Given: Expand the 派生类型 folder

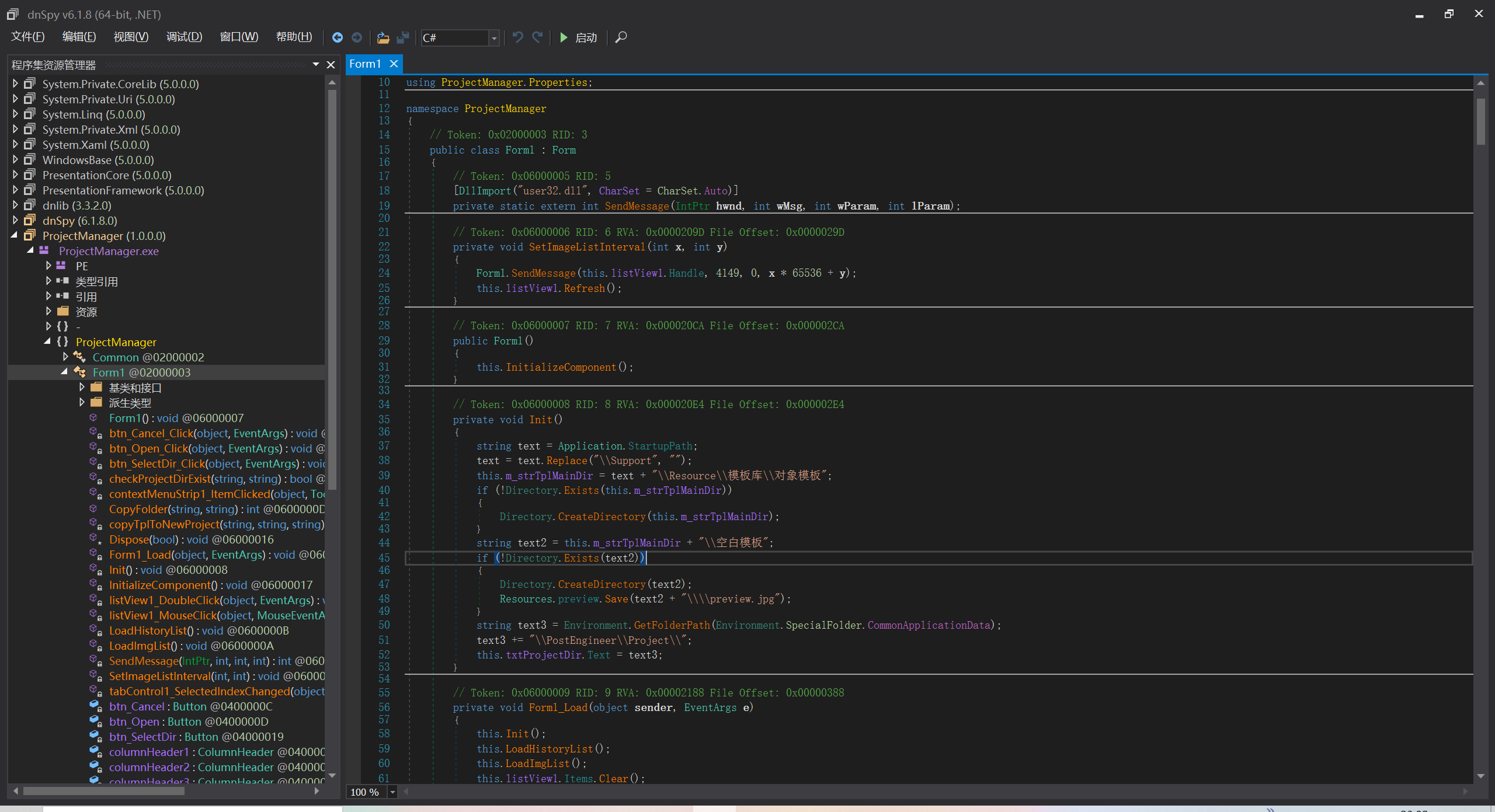Looking at the screenshot, I should tap(82, 402).
